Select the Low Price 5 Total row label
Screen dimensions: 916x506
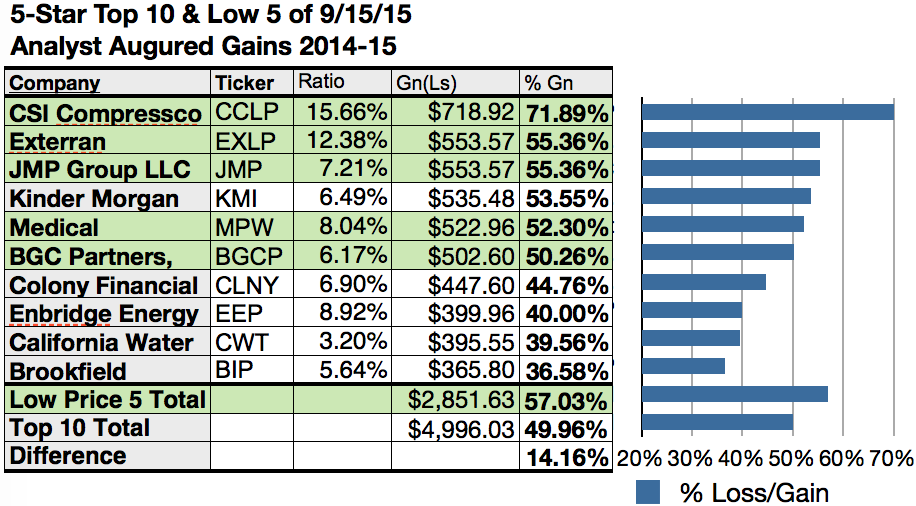(x=107, y=400)
